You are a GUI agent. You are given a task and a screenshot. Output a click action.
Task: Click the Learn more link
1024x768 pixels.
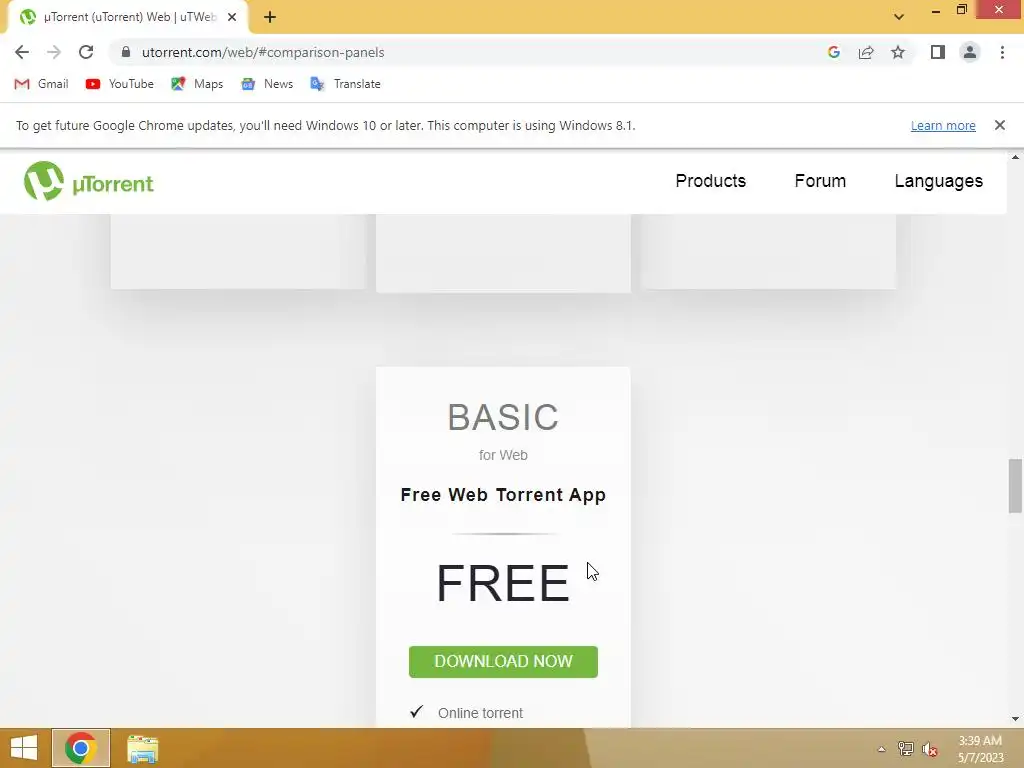[x=943, y=125]
